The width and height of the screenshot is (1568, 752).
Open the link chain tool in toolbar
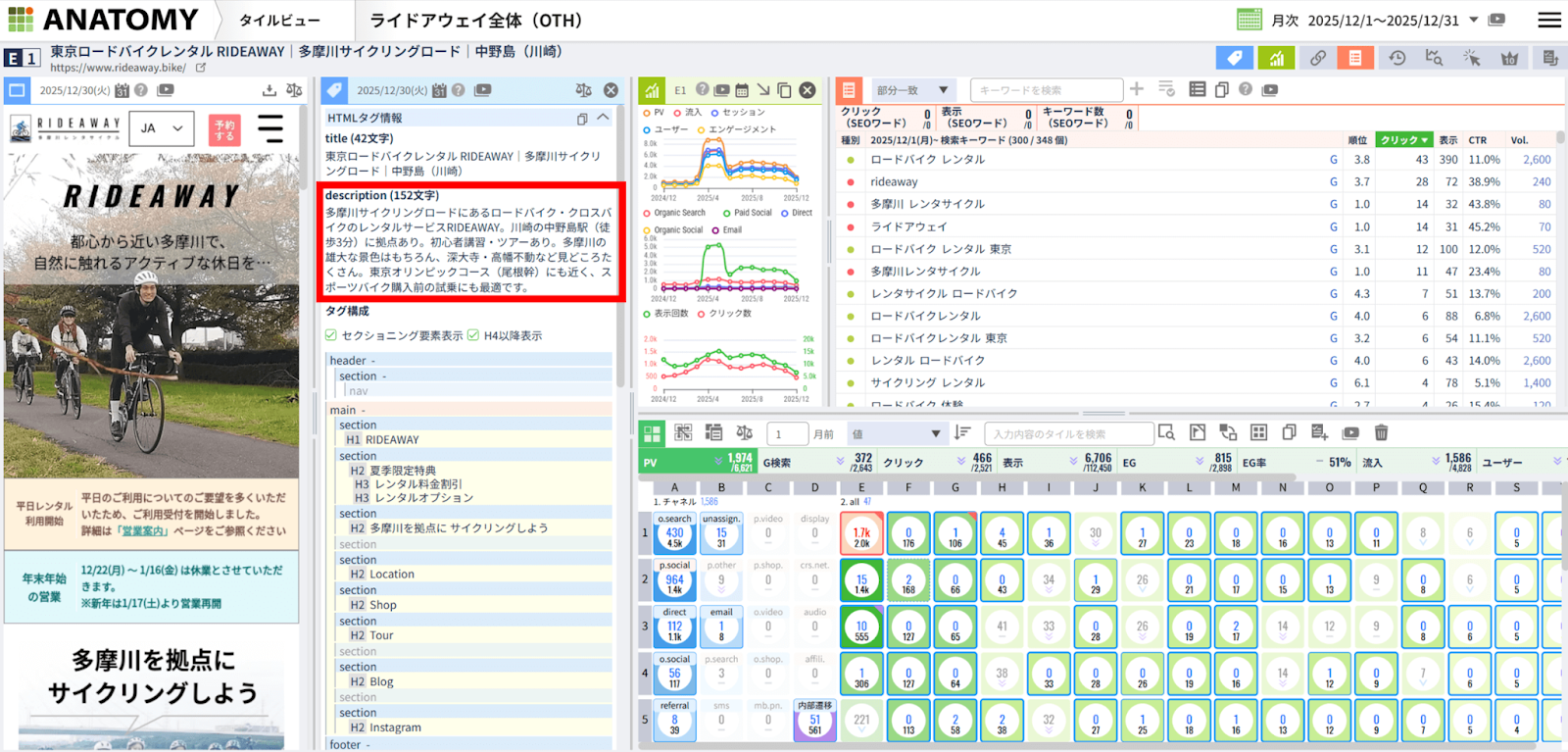coord(1318,58)
